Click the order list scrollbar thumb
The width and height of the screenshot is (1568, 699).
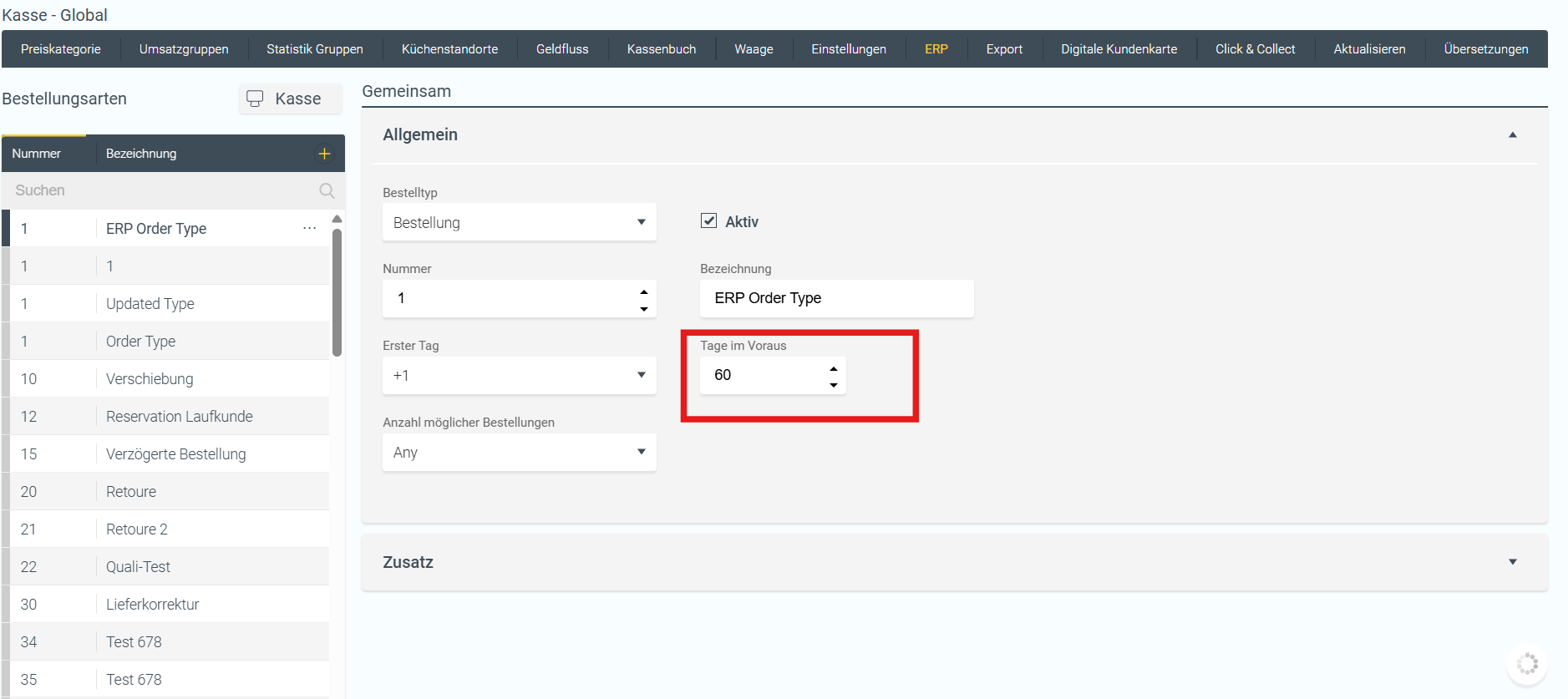pos(337,292)
